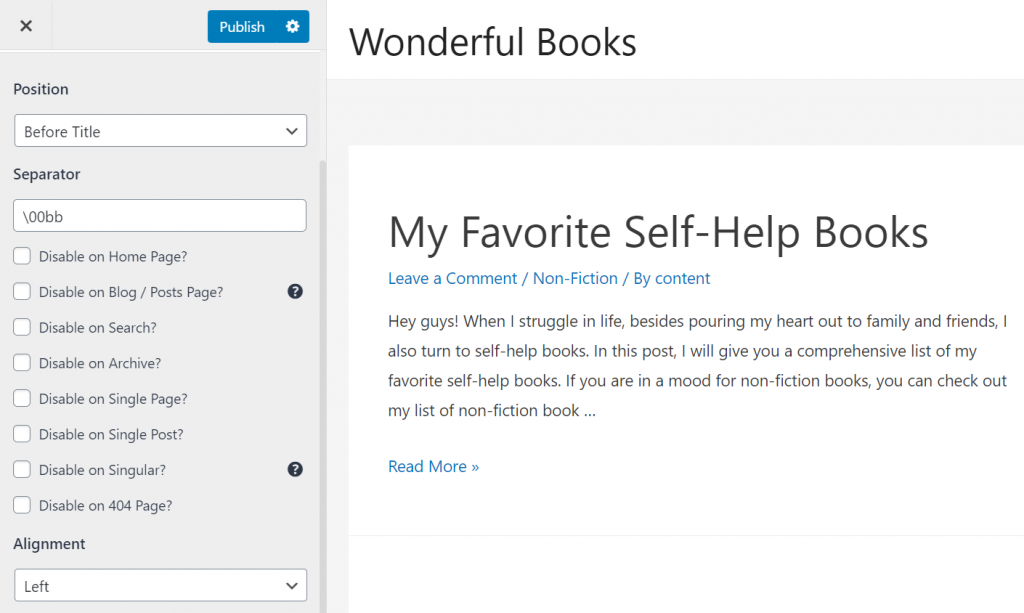The image size is (1024, 613).
Task: Open the Position dropdown set to Before Title
Action: pos(160,131)
